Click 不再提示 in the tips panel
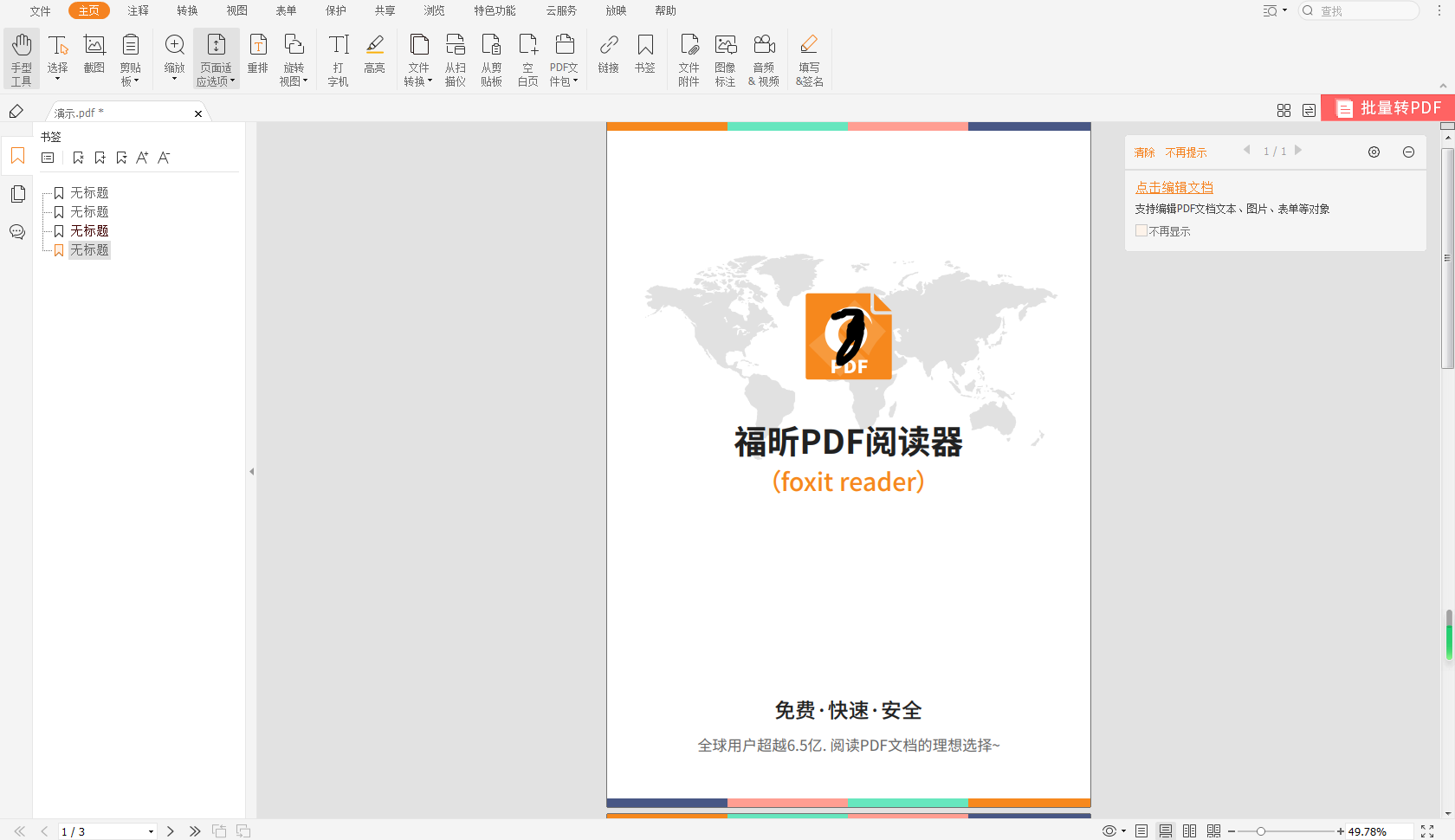This screenshot has width=1455, height=840. [x=1186, y=152]
